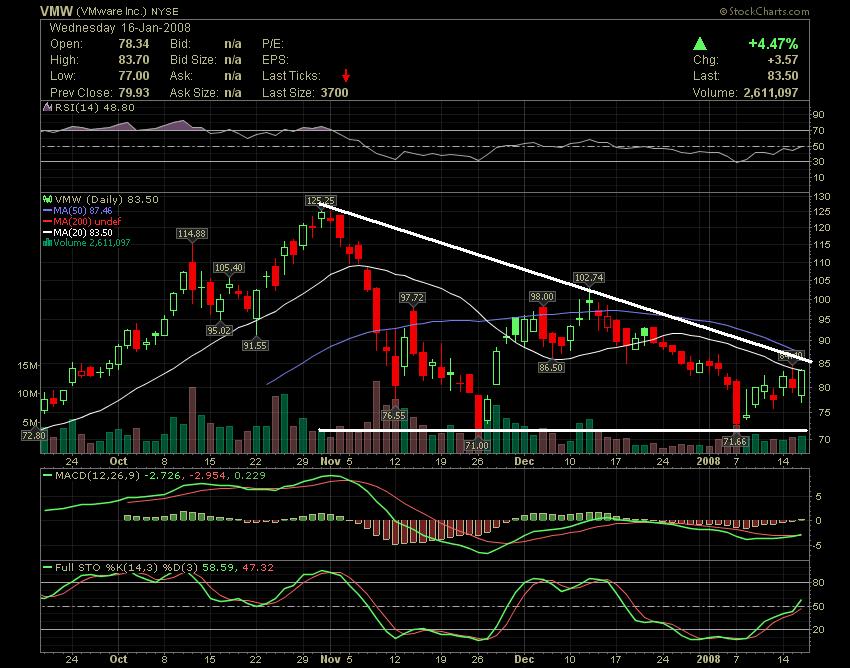Image resolution: width=850 pixels, height=668 pixels.
Task: Click the 105.40 price label
Action: pyautogui.click(x=229, y=268)
